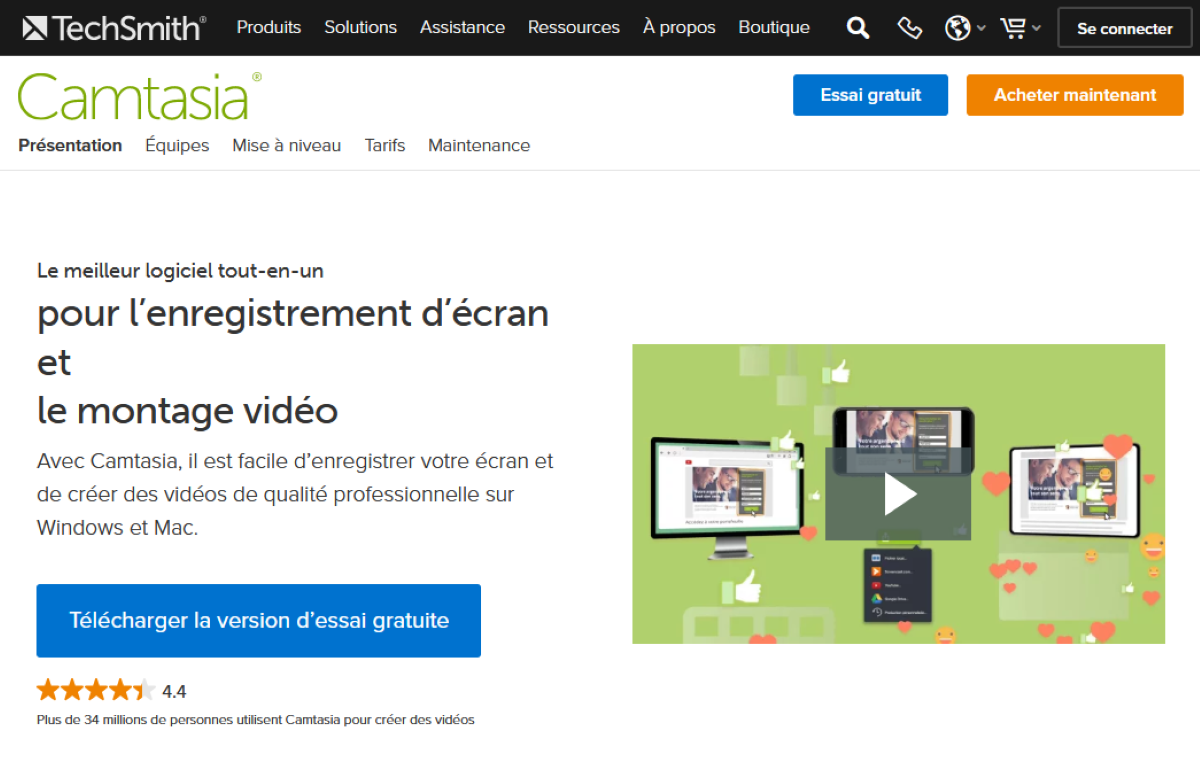Select the Équipes tab
The width and height of the screenshot is (1200, 768).
[x=177, y=145]
